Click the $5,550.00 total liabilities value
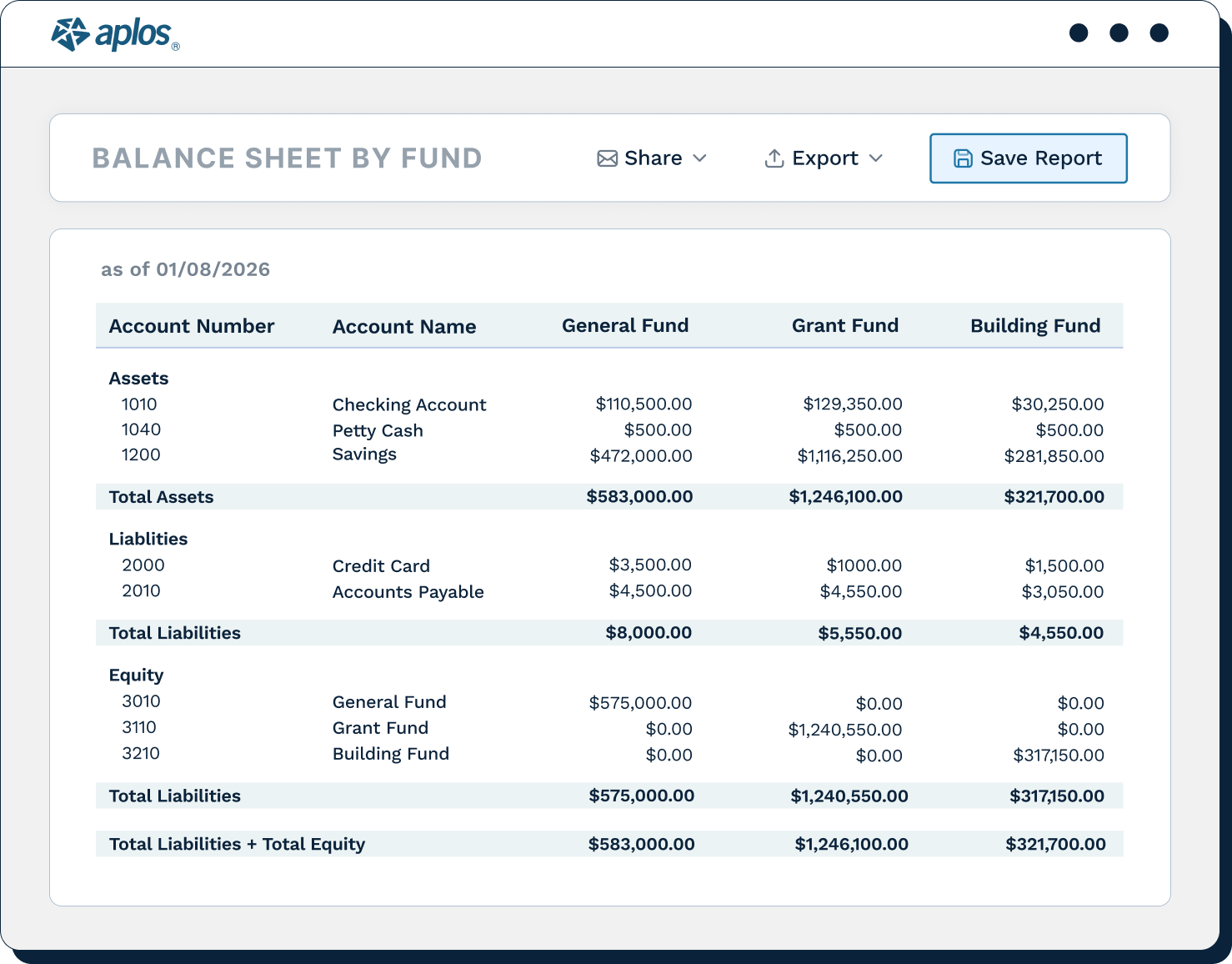1232x964 pixels. [860, 634]
